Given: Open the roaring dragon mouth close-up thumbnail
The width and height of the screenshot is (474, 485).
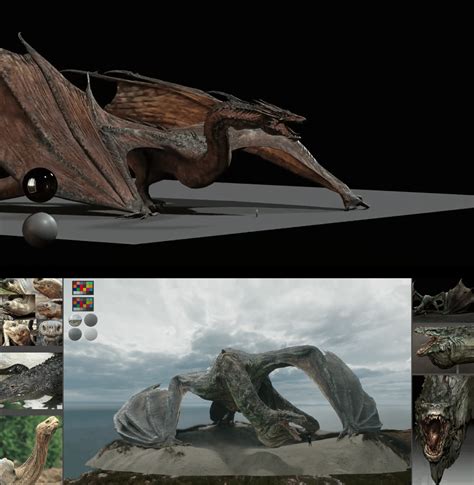Looking at the screenshot, I should (x=443, y=430).
